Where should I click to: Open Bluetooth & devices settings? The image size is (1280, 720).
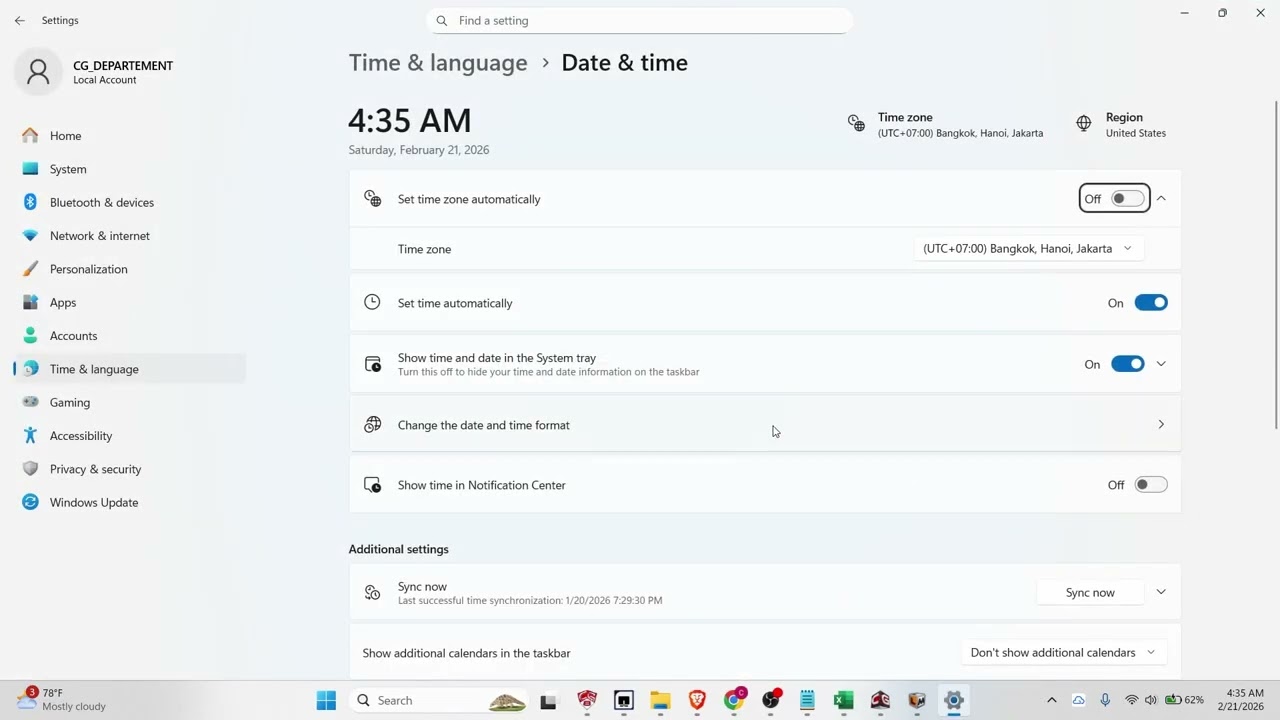130,202
